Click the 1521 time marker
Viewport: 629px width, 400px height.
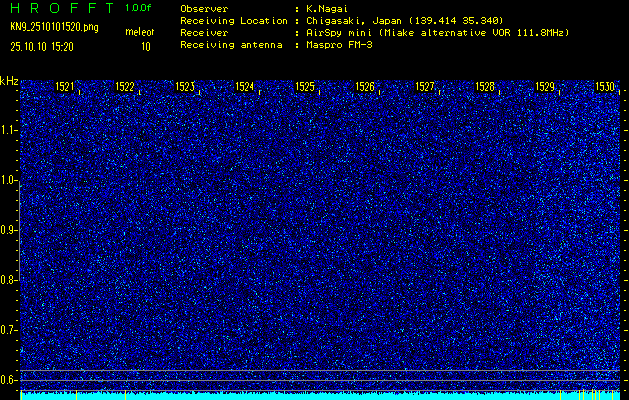pos(65,87)
